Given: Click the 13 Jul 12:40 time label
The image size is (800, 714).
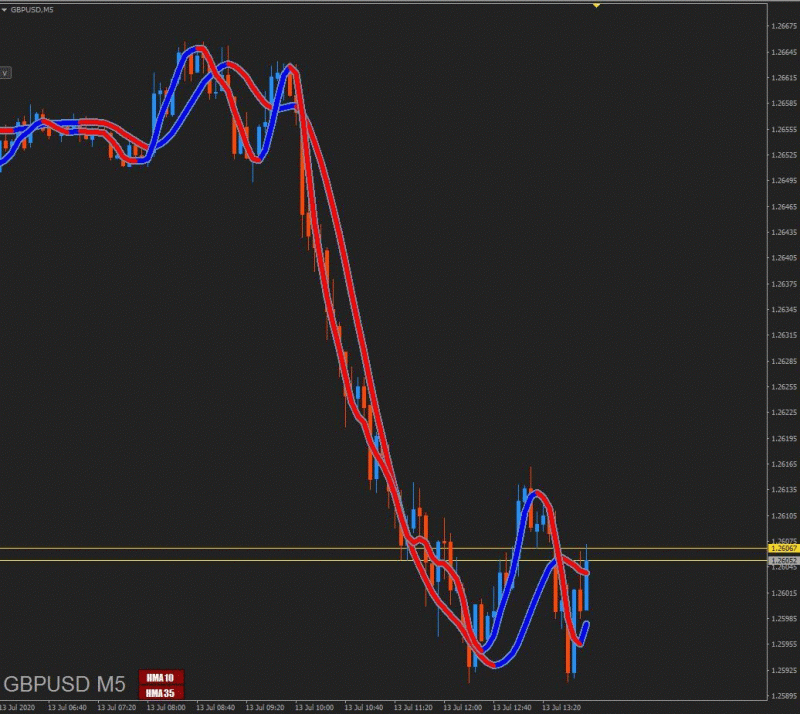Looking at the screenshot, I should [x=512, y=707].
